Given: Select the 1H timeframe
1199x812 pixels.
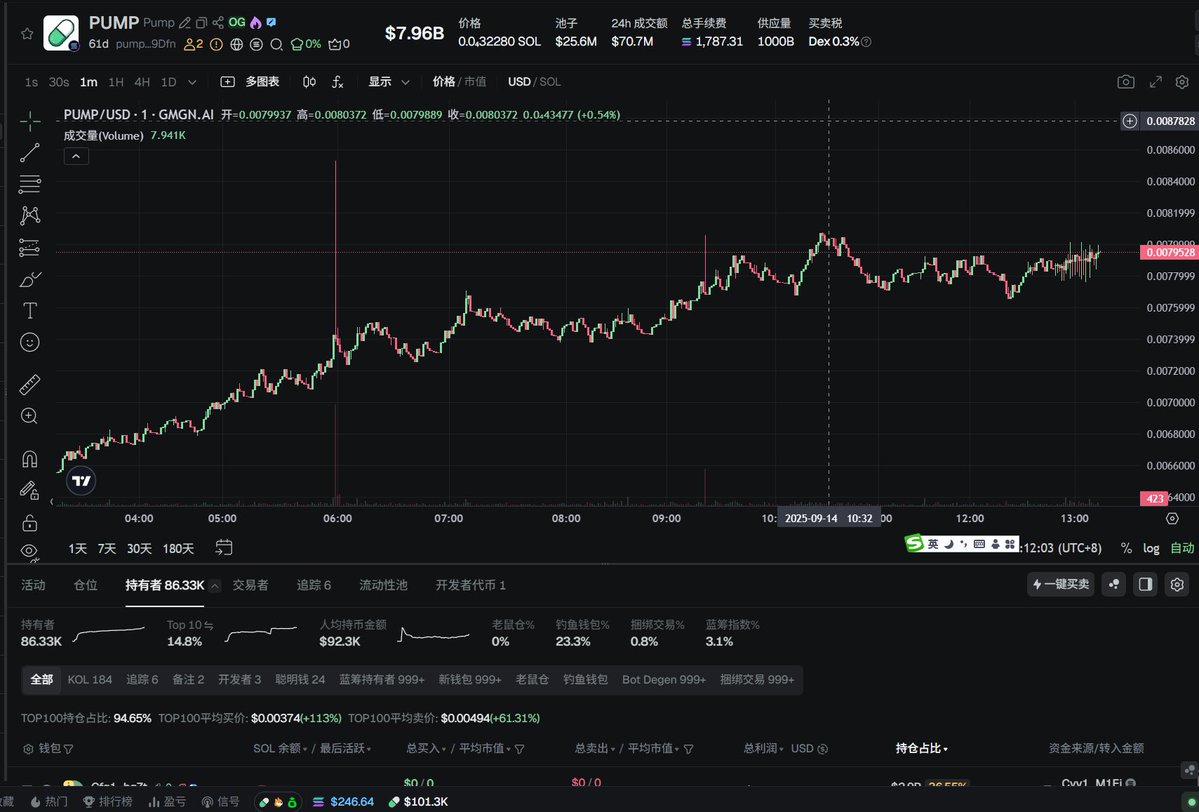Looking at the screenshot, I should [115, 82].
